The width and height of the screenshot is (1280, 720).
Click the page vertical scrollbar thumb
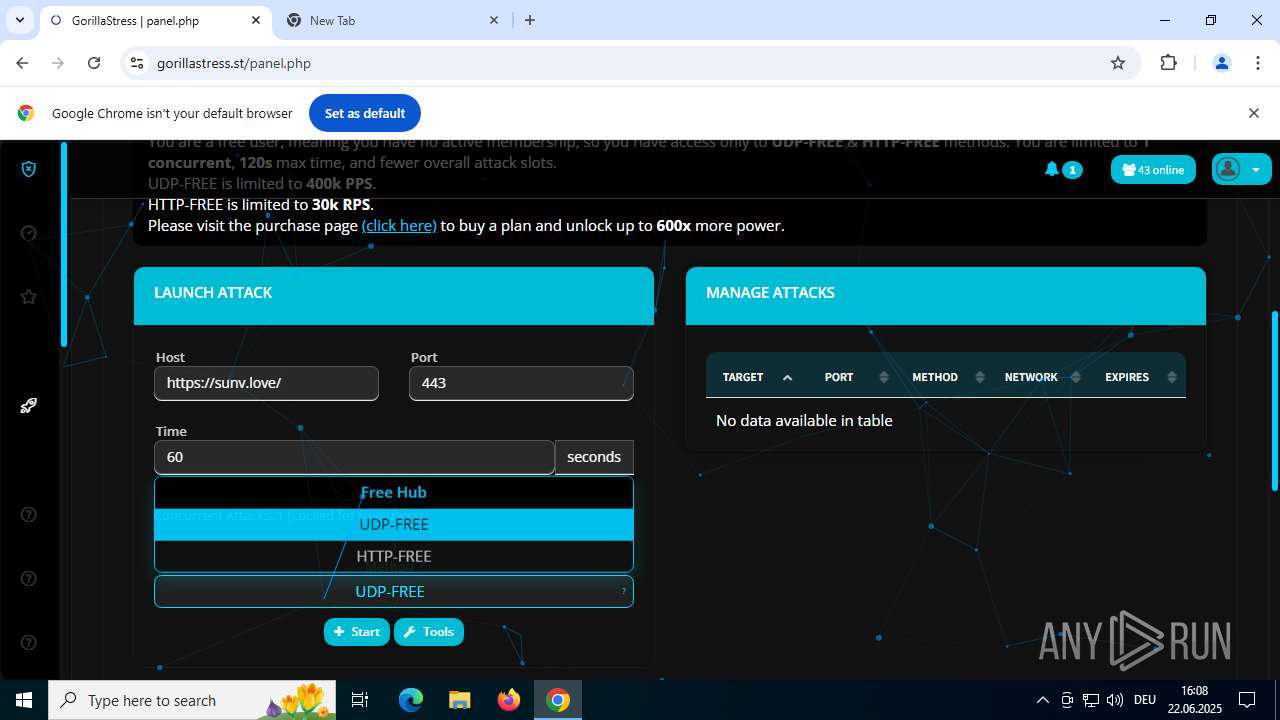click(x=1274, y=400)
